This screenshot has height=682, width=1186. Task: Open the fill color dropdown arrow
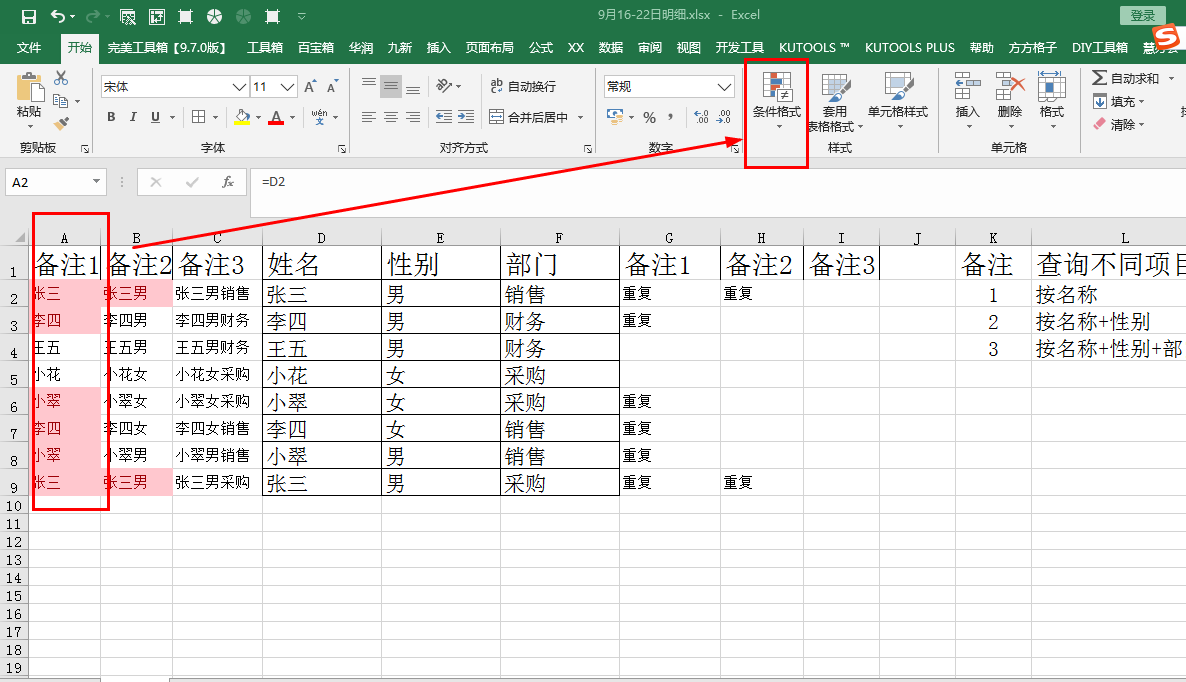(258, 118)
